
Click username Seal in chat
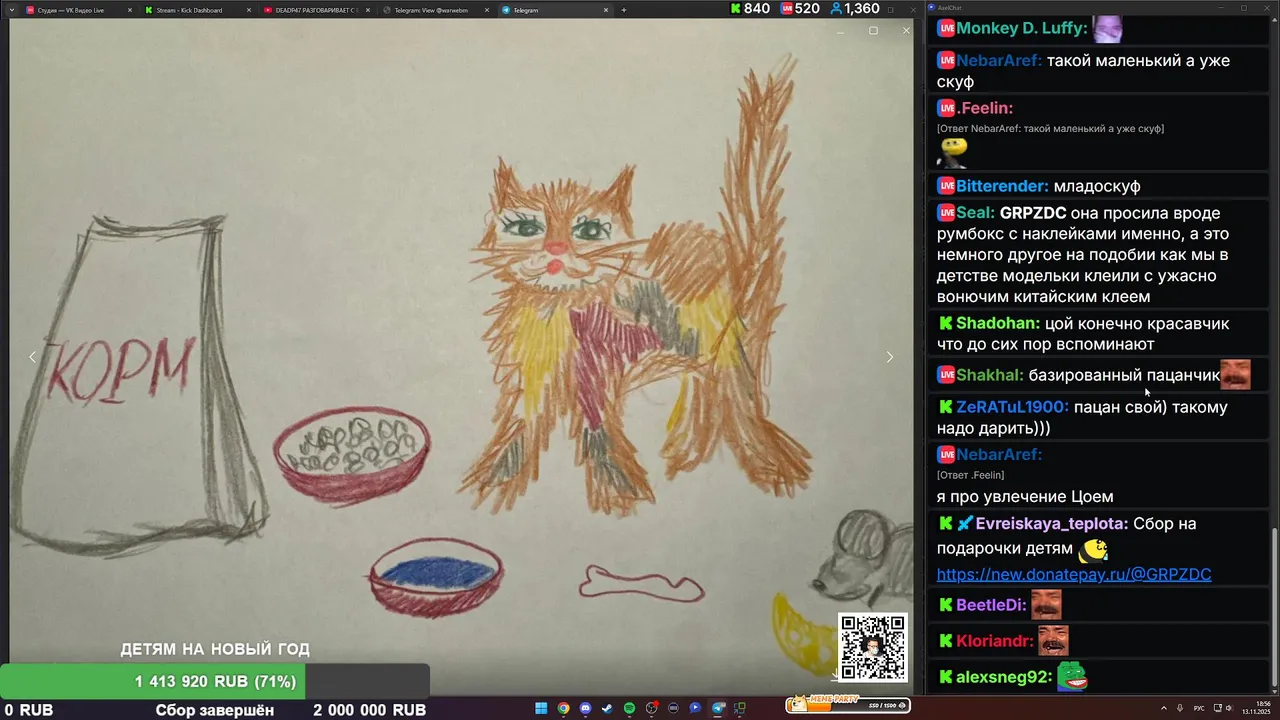click(x=975, y=213)
